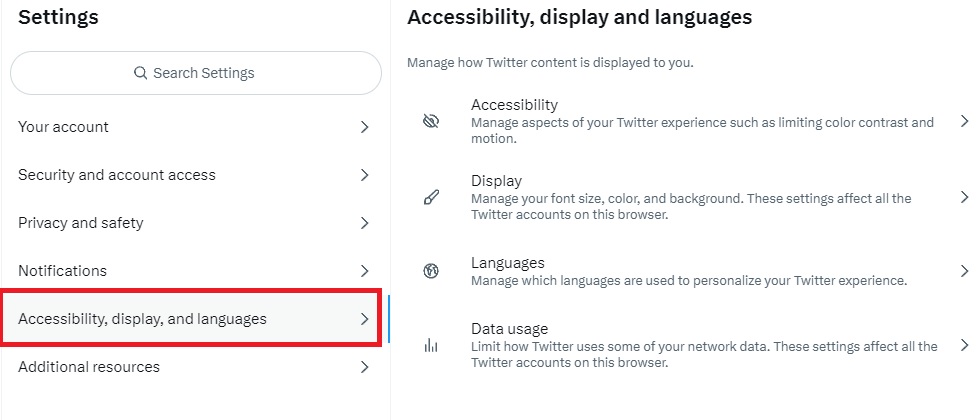
Task: Click the Search Settings field
Action: point(196,73)
